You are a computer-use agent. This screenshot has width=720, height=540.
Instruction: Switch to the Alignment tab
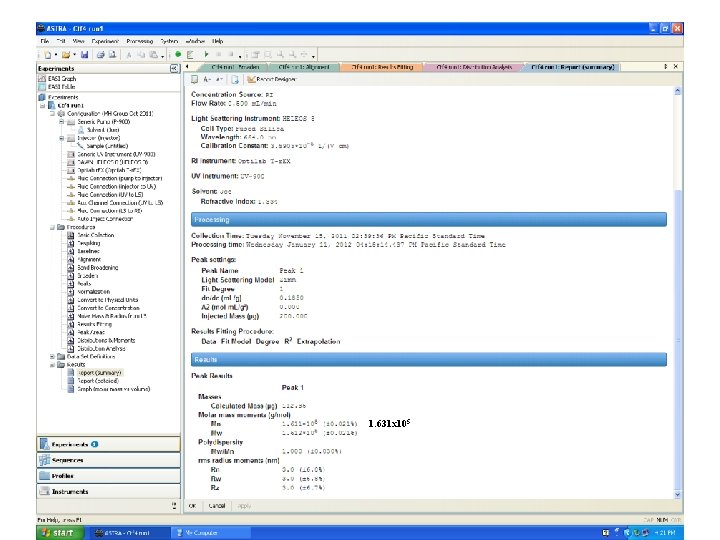(x=304, y=67)
